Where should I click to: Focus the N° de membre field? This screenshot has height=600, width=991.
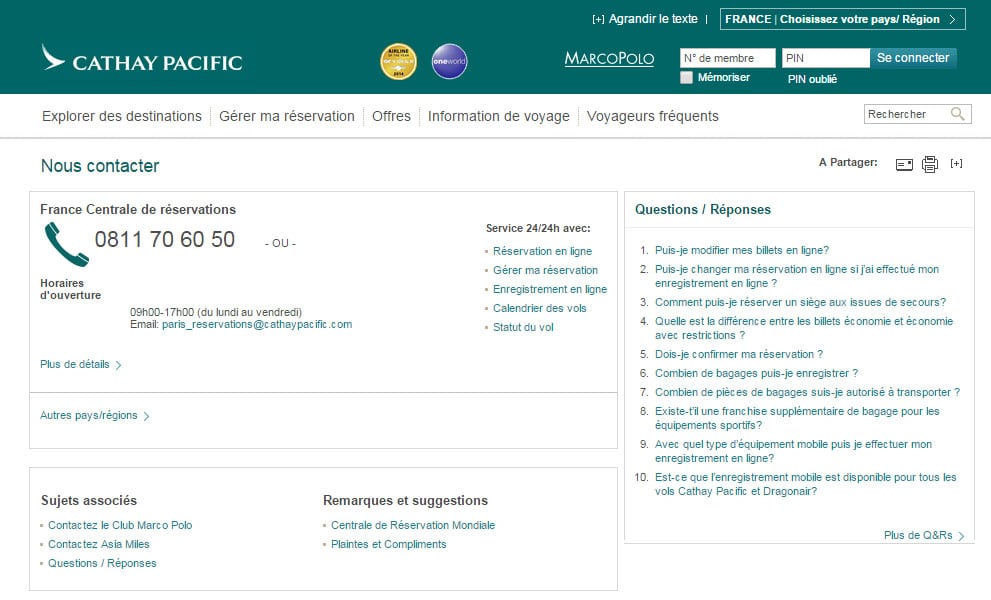point(727,58)
